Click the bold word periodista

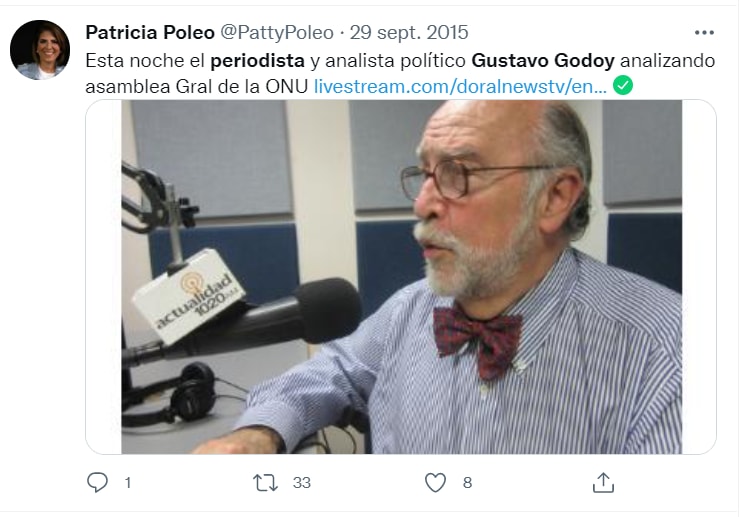pyautogui.click(x=258, y=60)
